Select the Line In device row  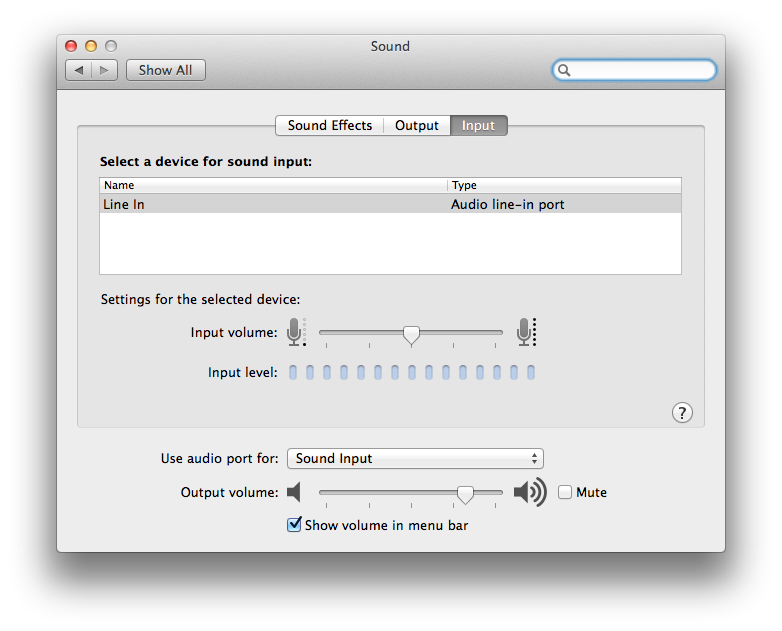click(391, 204)
